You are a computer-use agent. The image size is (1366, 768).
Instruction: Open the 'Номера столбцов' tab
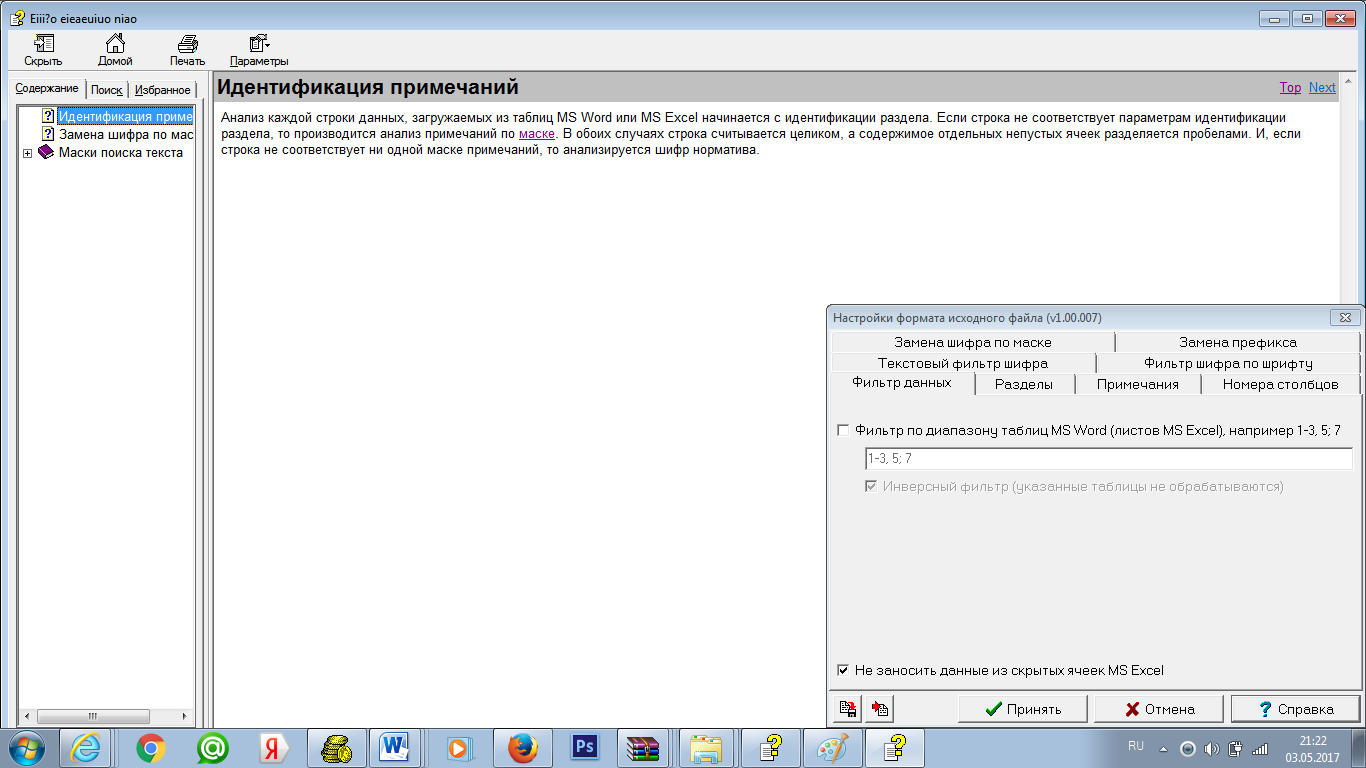[x=1280, y=384]
